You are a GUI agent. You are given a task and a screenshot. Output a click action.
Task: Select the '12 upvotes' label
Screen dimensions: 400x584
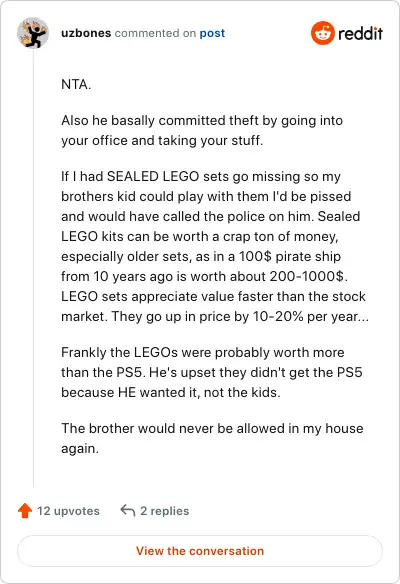point(68,511)
